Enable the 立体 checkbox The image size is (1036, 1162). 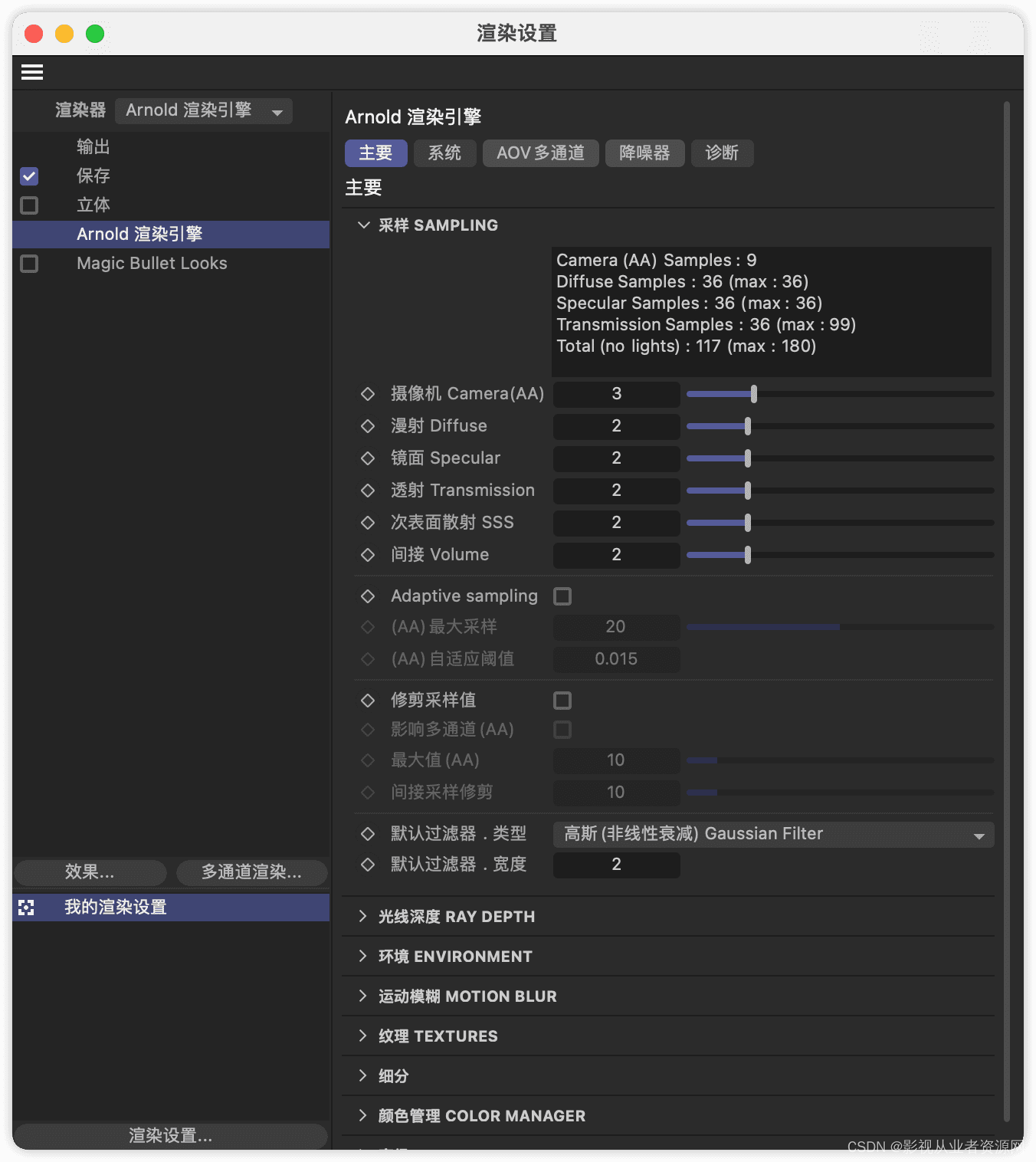[29, 205]
